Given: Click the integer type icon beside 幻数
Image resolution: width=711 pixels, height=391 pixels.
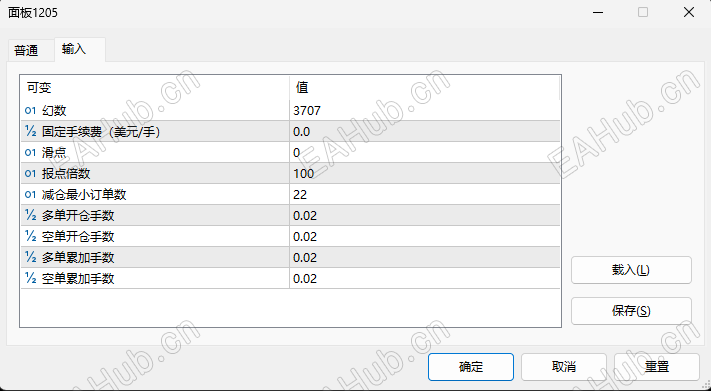Looking at the screenshot, I should (x=30, y=110).
